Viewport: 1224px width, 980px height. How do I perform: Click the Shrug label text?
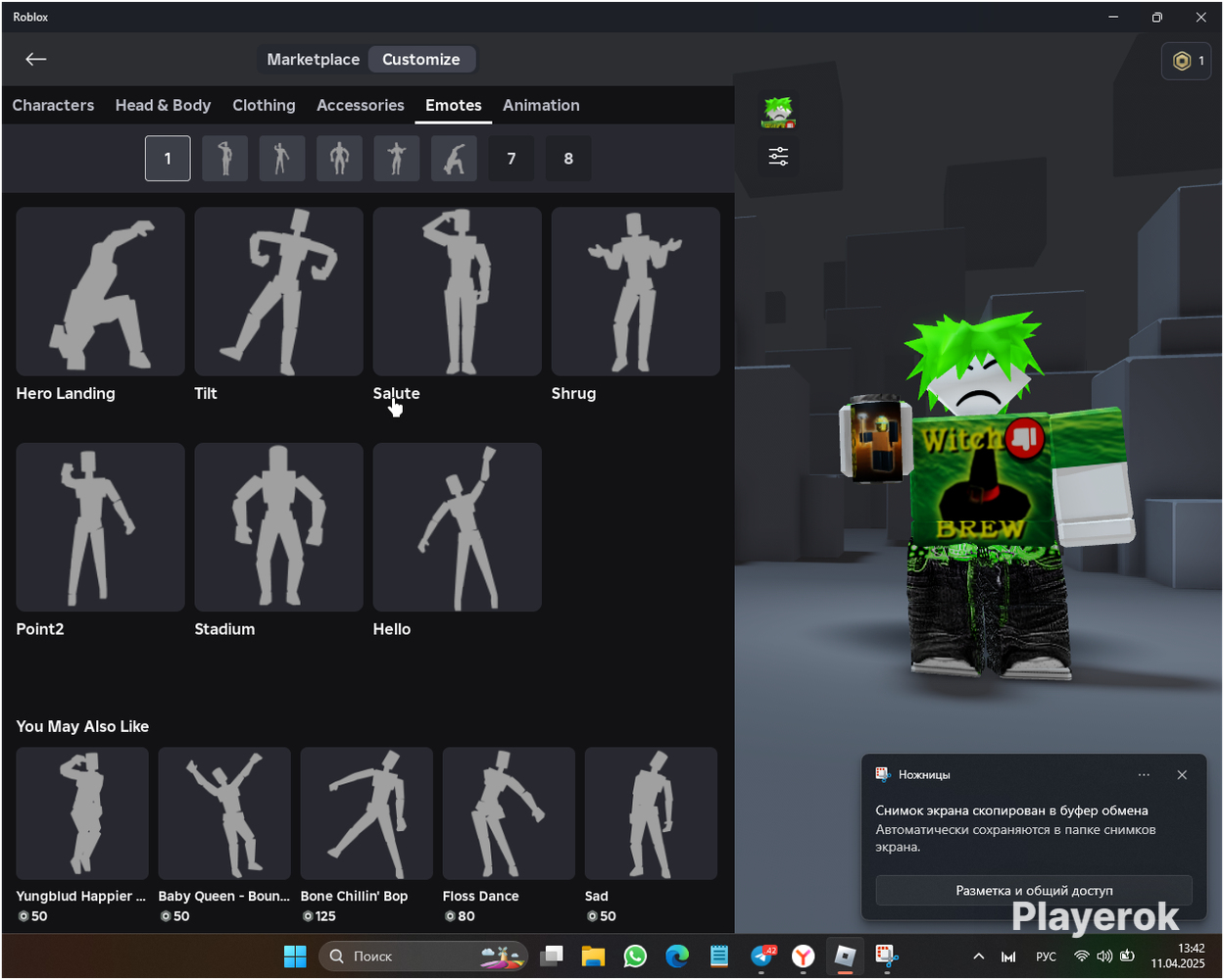573,393
